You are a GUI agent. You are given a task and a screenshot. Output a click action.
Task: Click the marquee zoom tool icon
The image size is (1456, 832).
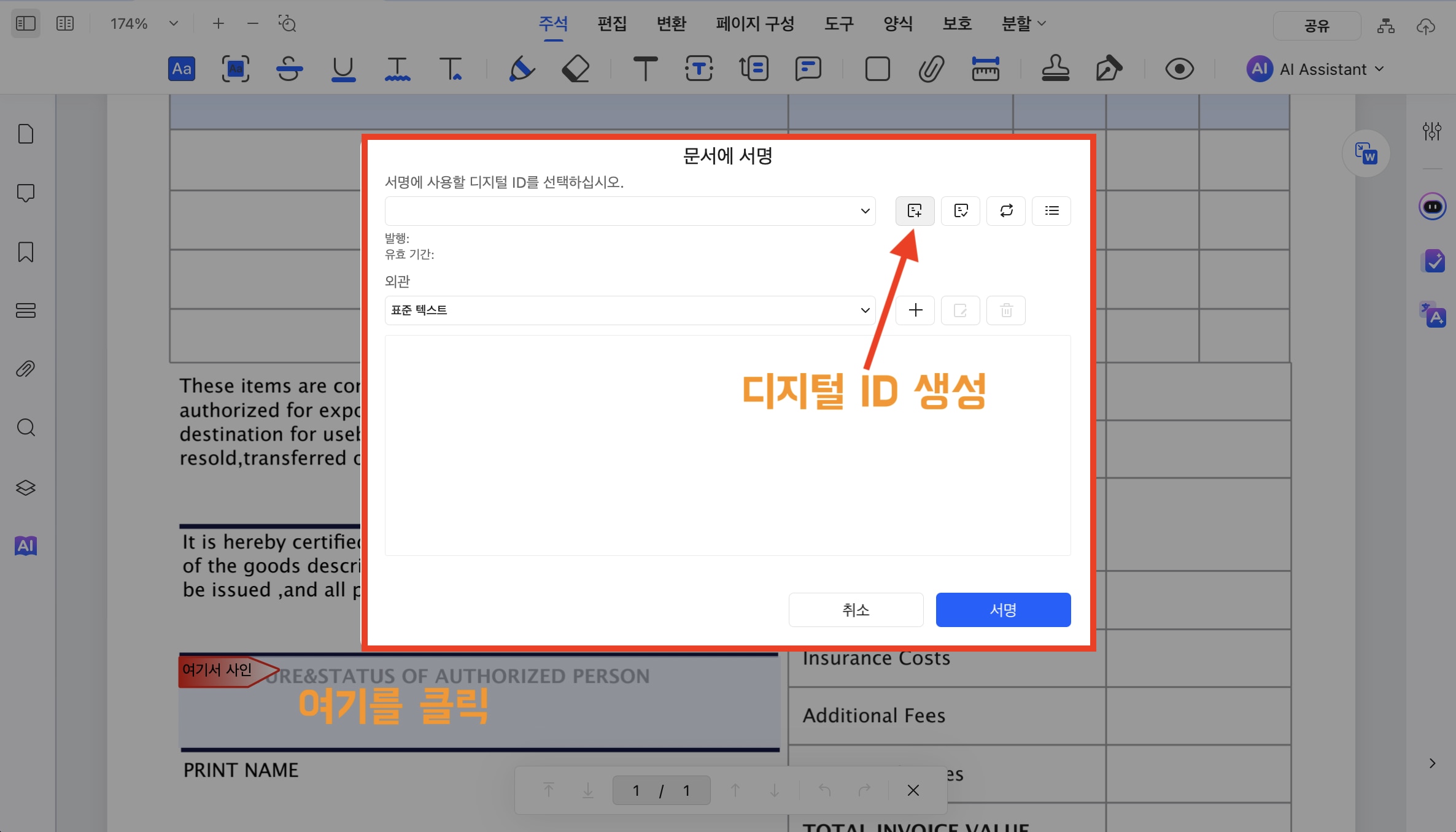coord(287,24)
